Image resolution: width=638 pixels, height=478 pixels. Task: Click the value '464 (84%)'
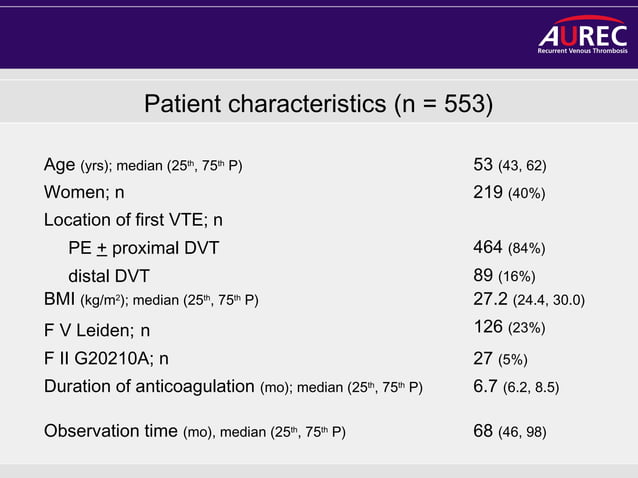pyautogui.click(x=508, y=248)
